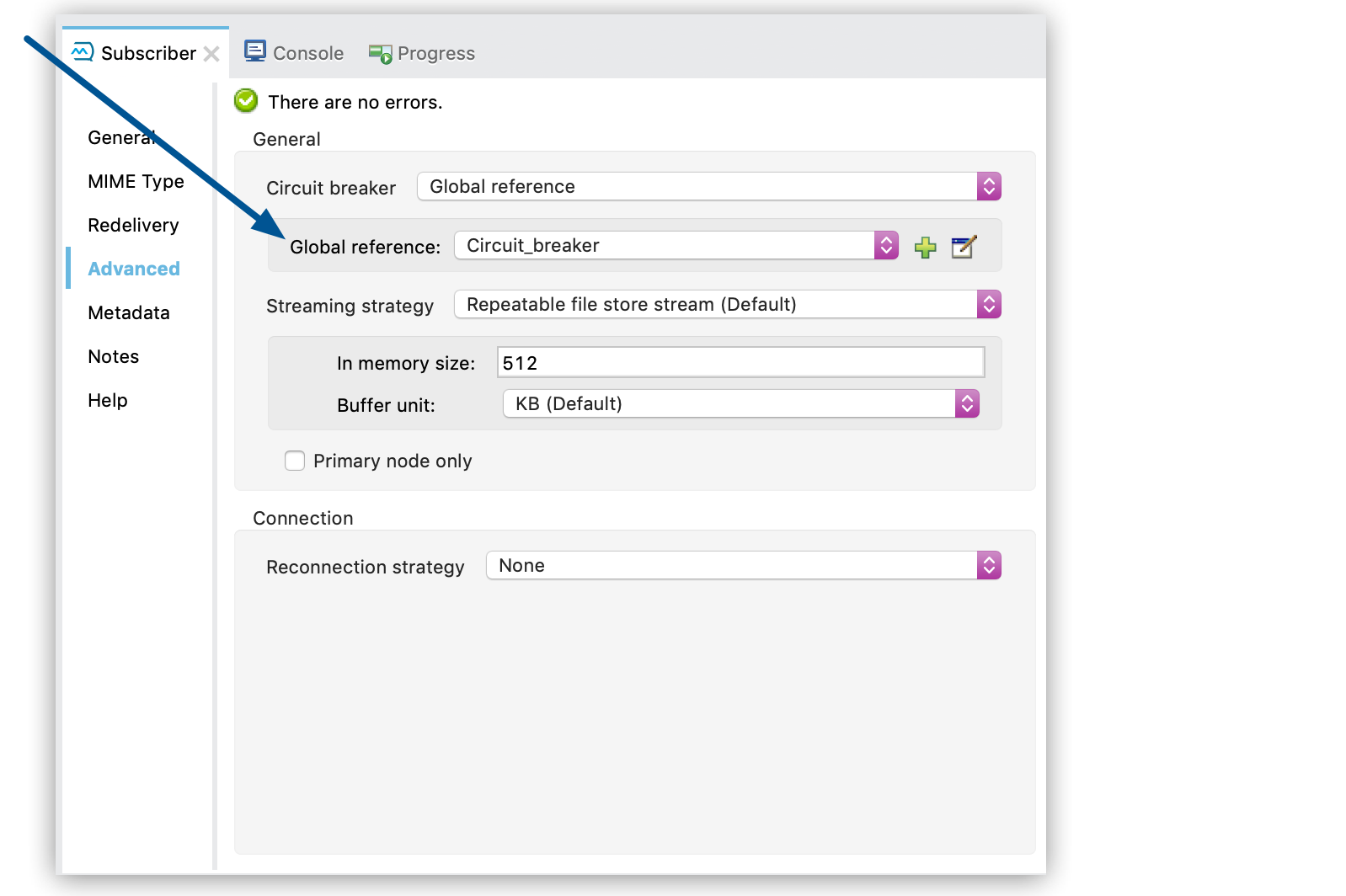This screenshot has height=896, width=1346.
Task: Click the Progress view icon
Action: tap(379, 52)
